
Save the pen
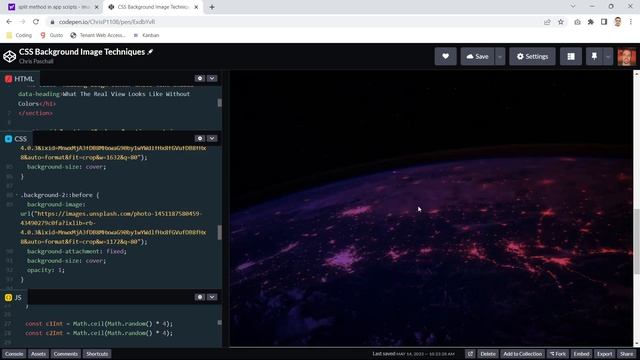(x=477, y=56)
